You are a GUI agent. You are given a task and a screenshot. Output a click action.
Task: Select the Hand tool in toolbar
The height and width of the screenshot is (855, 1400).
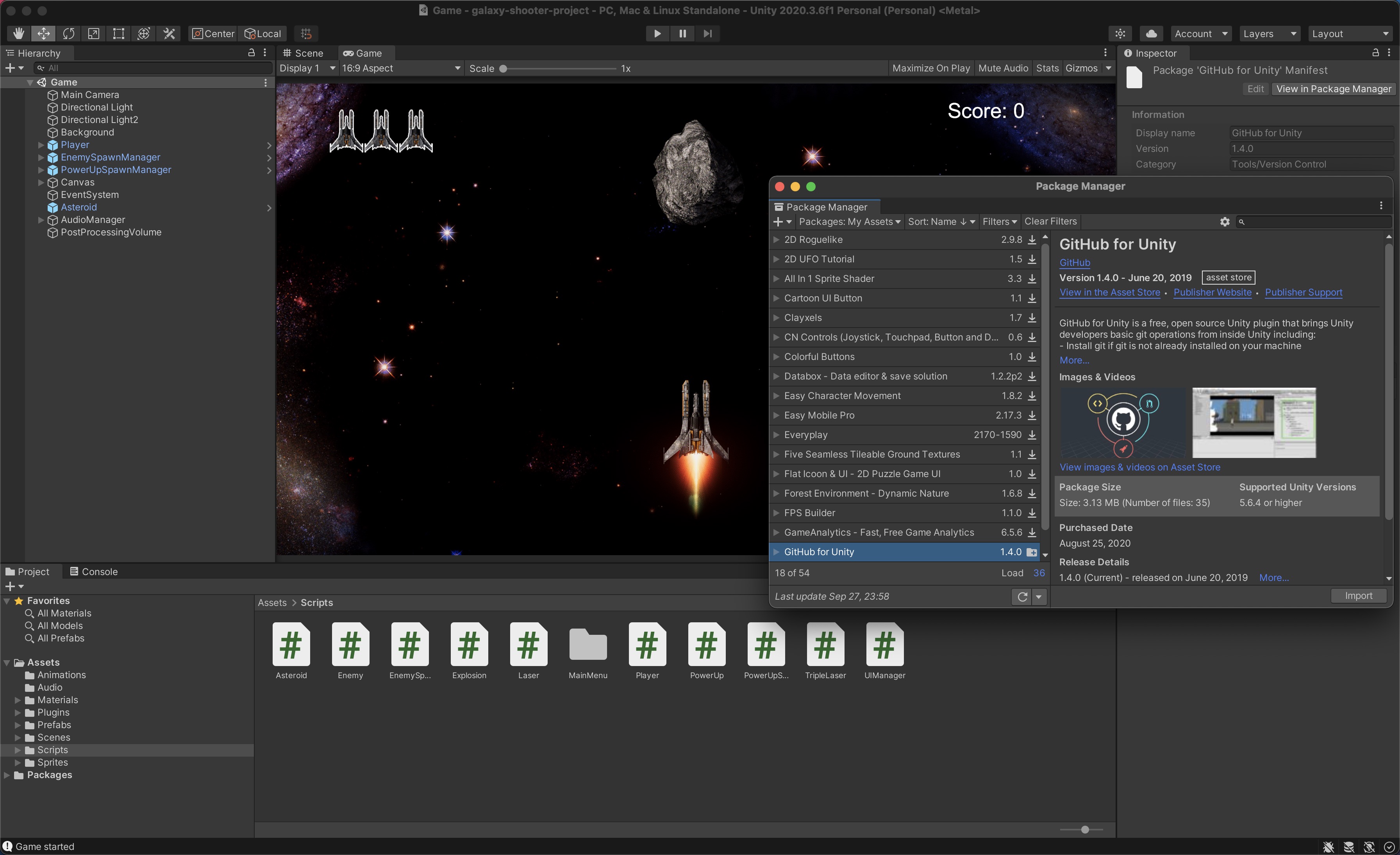[19, 34]
